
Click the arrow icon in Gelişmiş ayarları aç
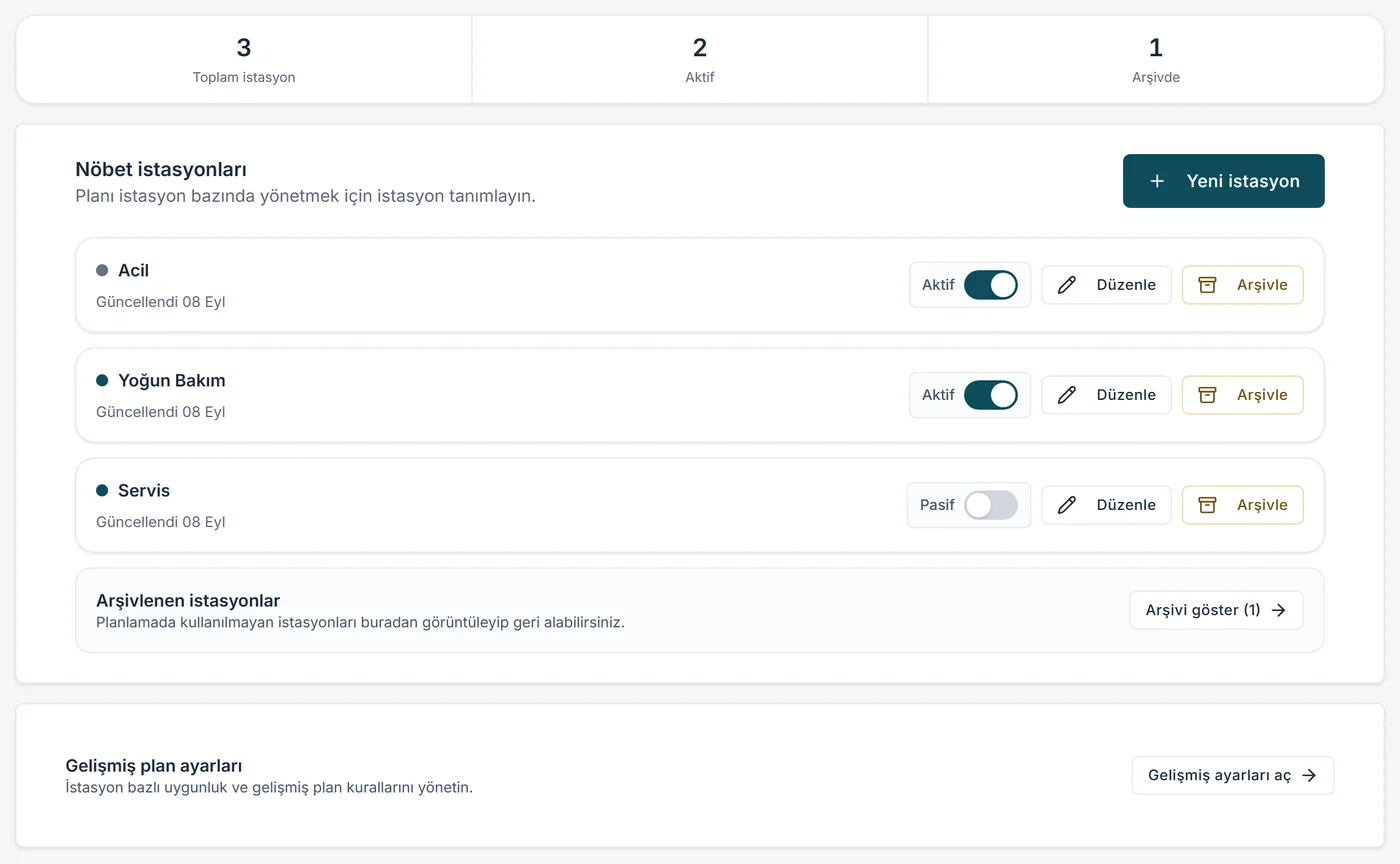1309,775
